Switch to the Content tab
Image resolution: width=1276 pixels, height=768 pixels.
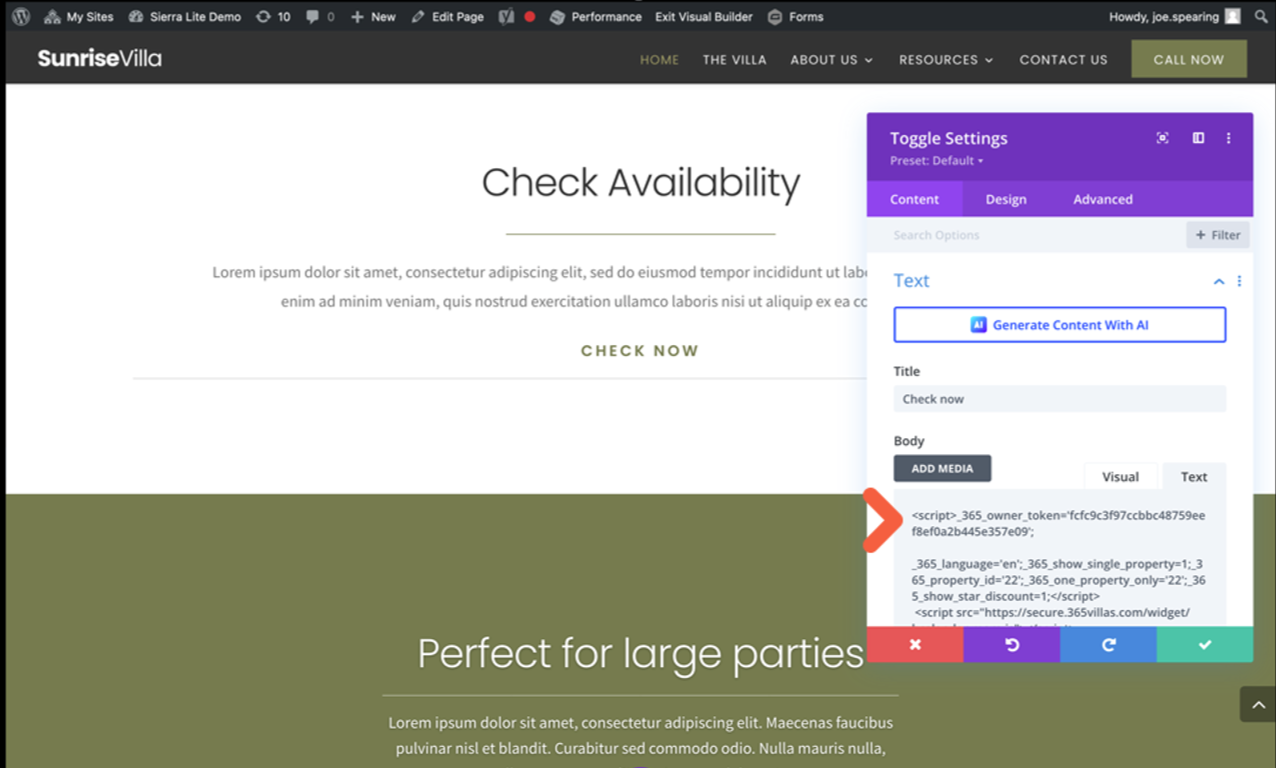[x=914, y=199]
